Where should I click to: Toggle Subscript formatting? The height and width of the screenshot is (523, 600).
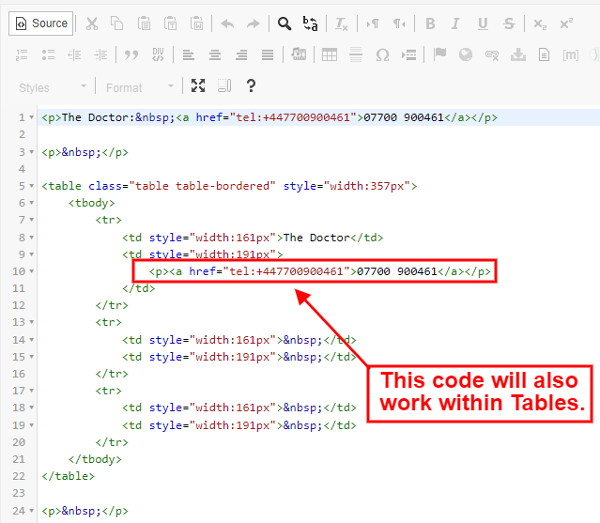[x=540, y=24]
